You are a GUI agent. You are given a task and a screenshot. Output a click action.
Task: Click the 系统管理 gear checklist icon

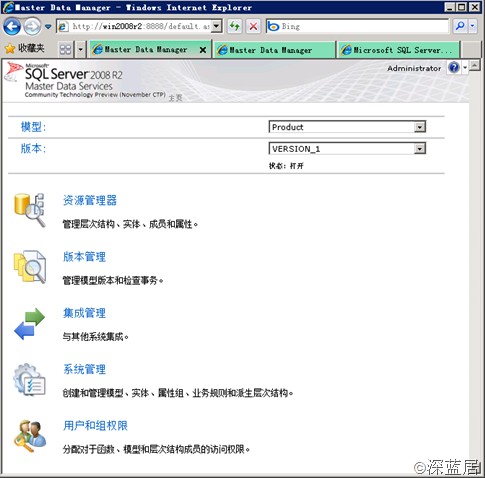(29, 380)
